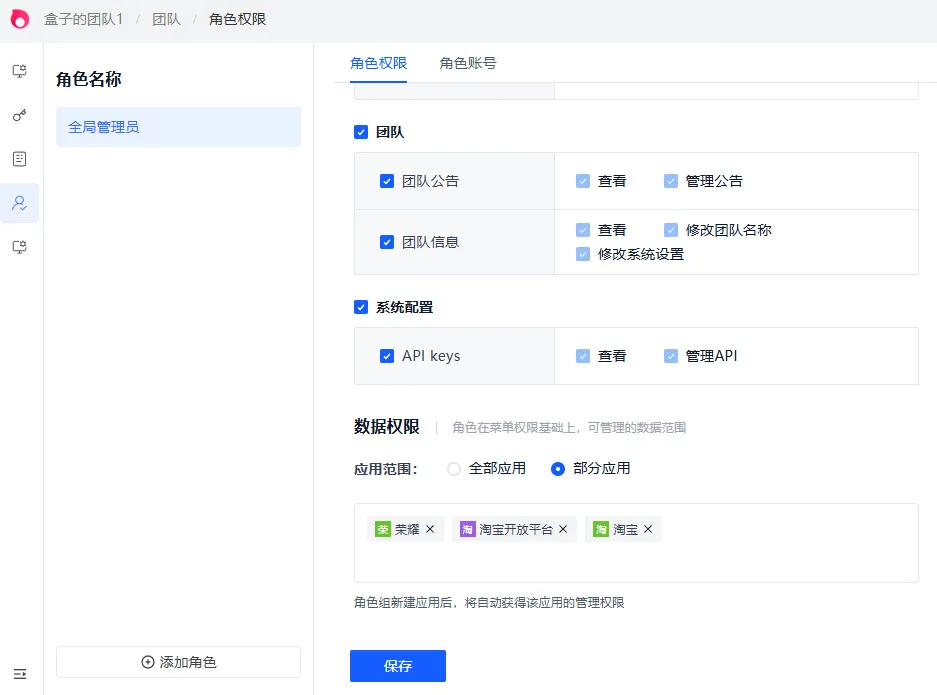Click the topmost monitor settings sidebar icon
This screenshot has height=695, width=937.
point(19,72)
